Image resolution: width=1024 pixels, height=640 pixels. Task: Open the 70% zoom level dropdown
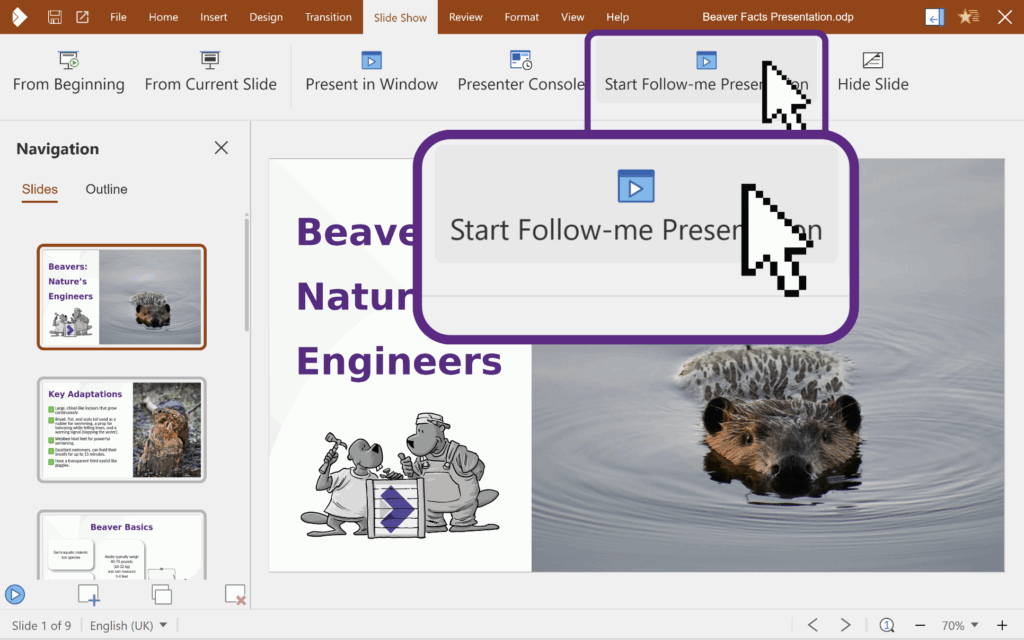(x=959, y=625)
